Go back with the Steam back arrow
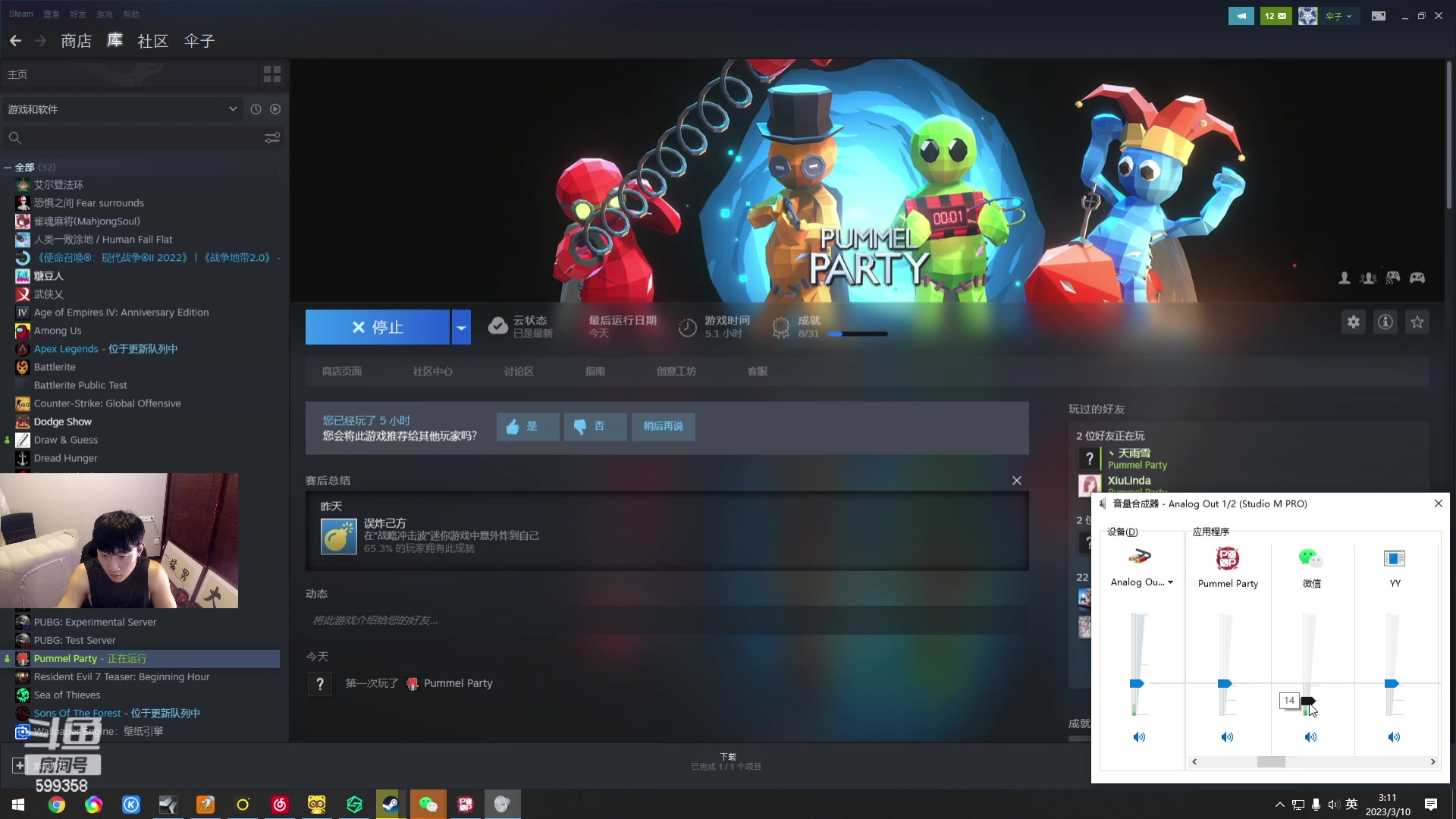Image resolution: width=1456 pixels, height=819 pixels. tap(16, 41)
